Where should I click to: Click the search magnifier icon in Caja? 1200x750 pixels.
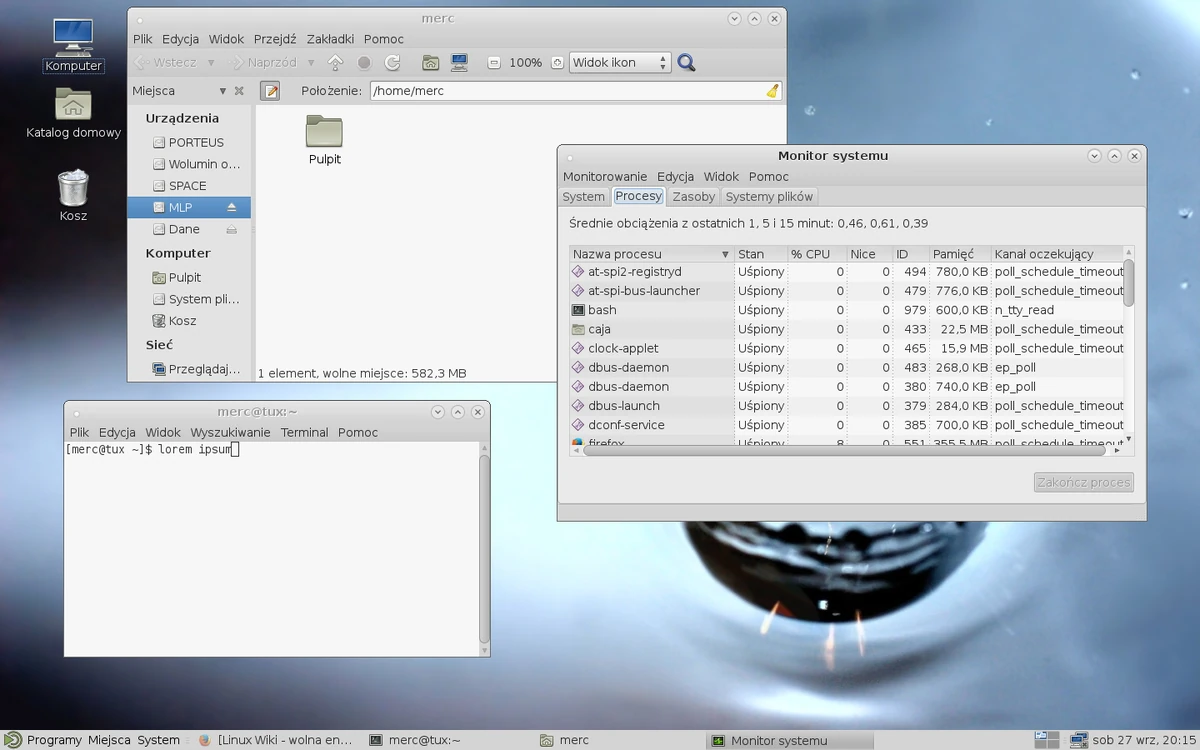tap(686, 62)
